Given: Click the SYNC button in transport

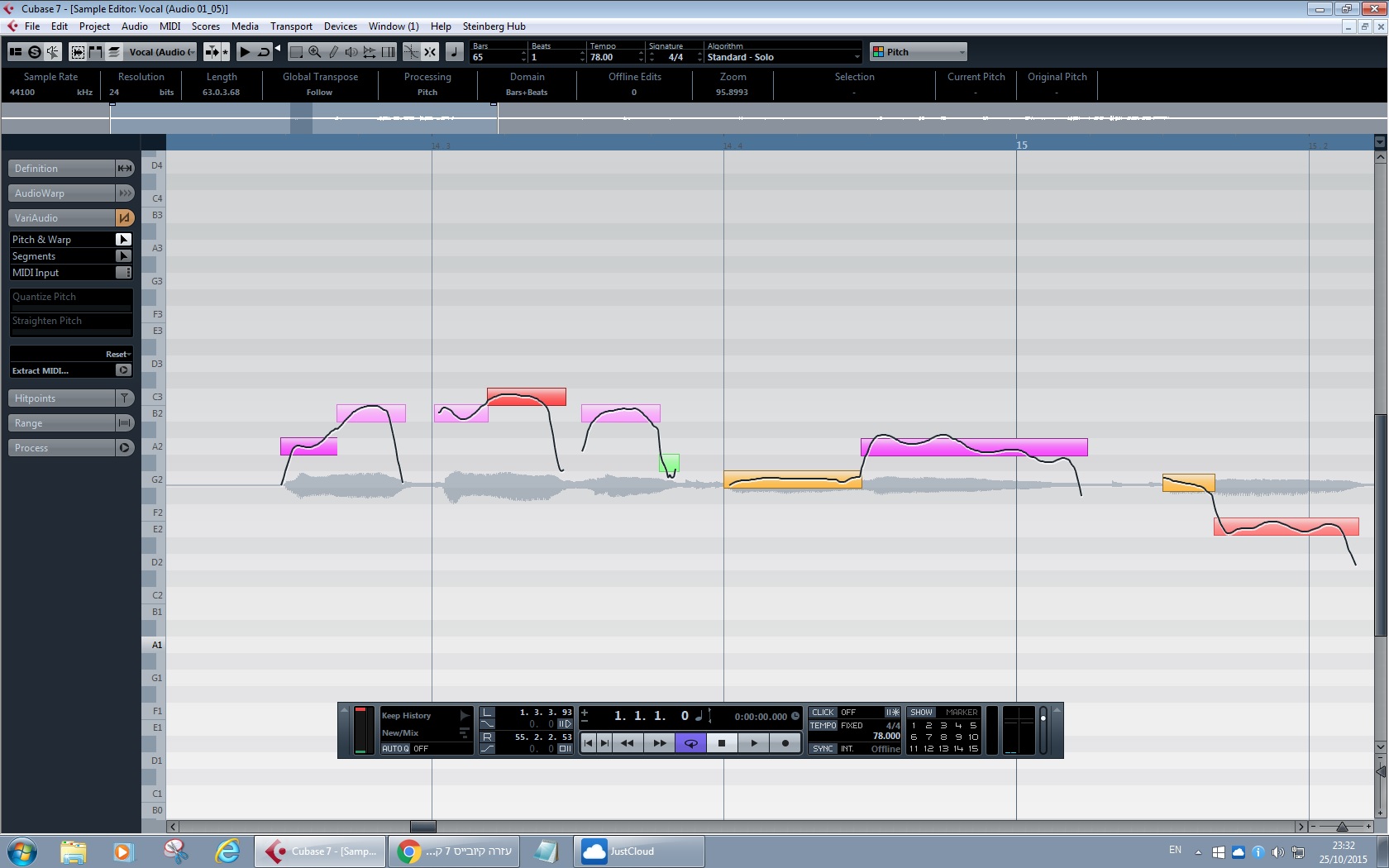Looking at the screenshot, I should [x=823, y=749].
